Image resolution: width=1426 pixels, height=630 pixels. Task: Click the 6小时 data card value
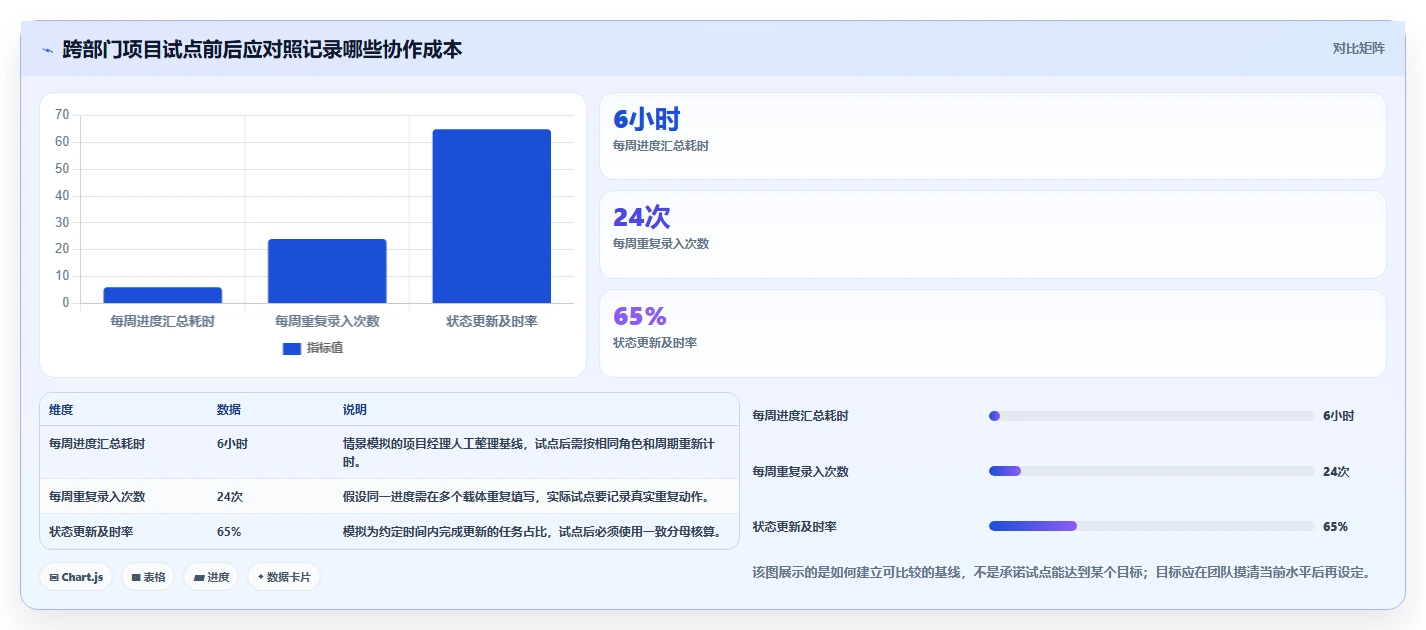pyautogui.click(x=646, y=120)
